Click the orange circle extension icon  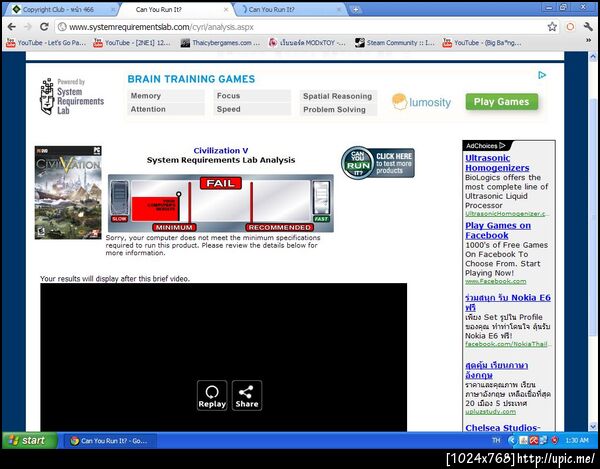pyautogui.click(x=570, y=27)
